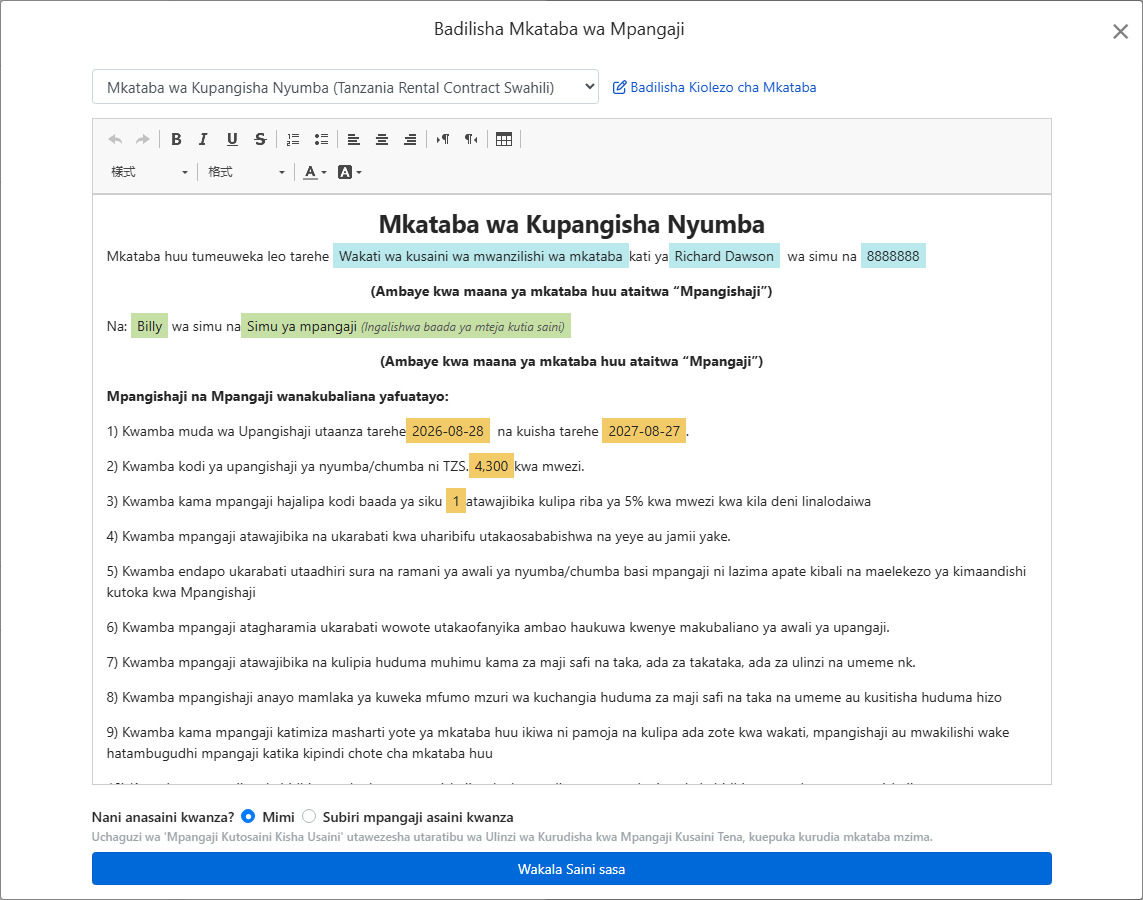Click the Wakala Saini sasa button
The image size is (1143, 900).
tap(572, 869)
